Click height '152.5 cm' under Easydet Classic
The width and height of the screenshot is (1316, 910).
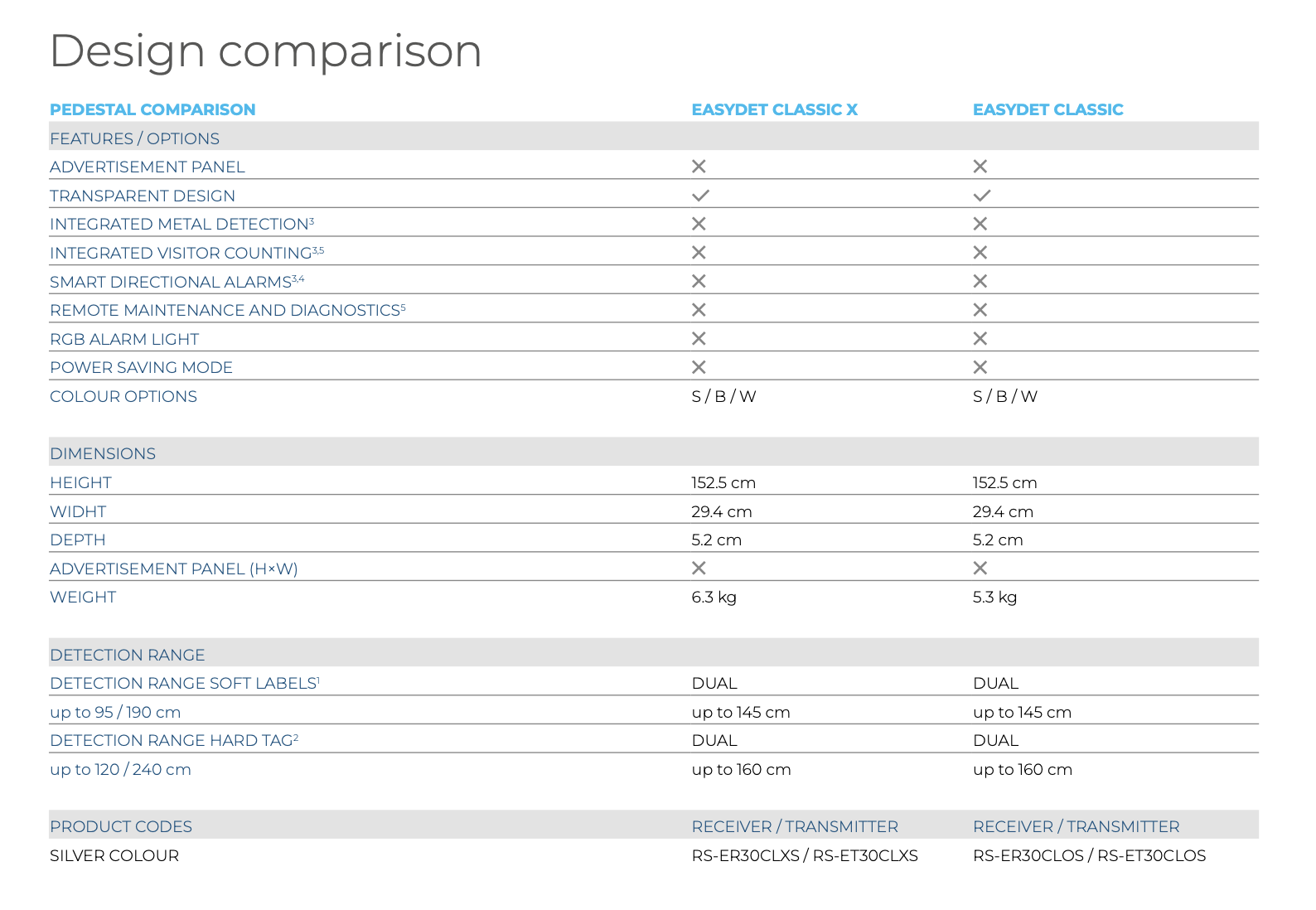click(1004, 482)
